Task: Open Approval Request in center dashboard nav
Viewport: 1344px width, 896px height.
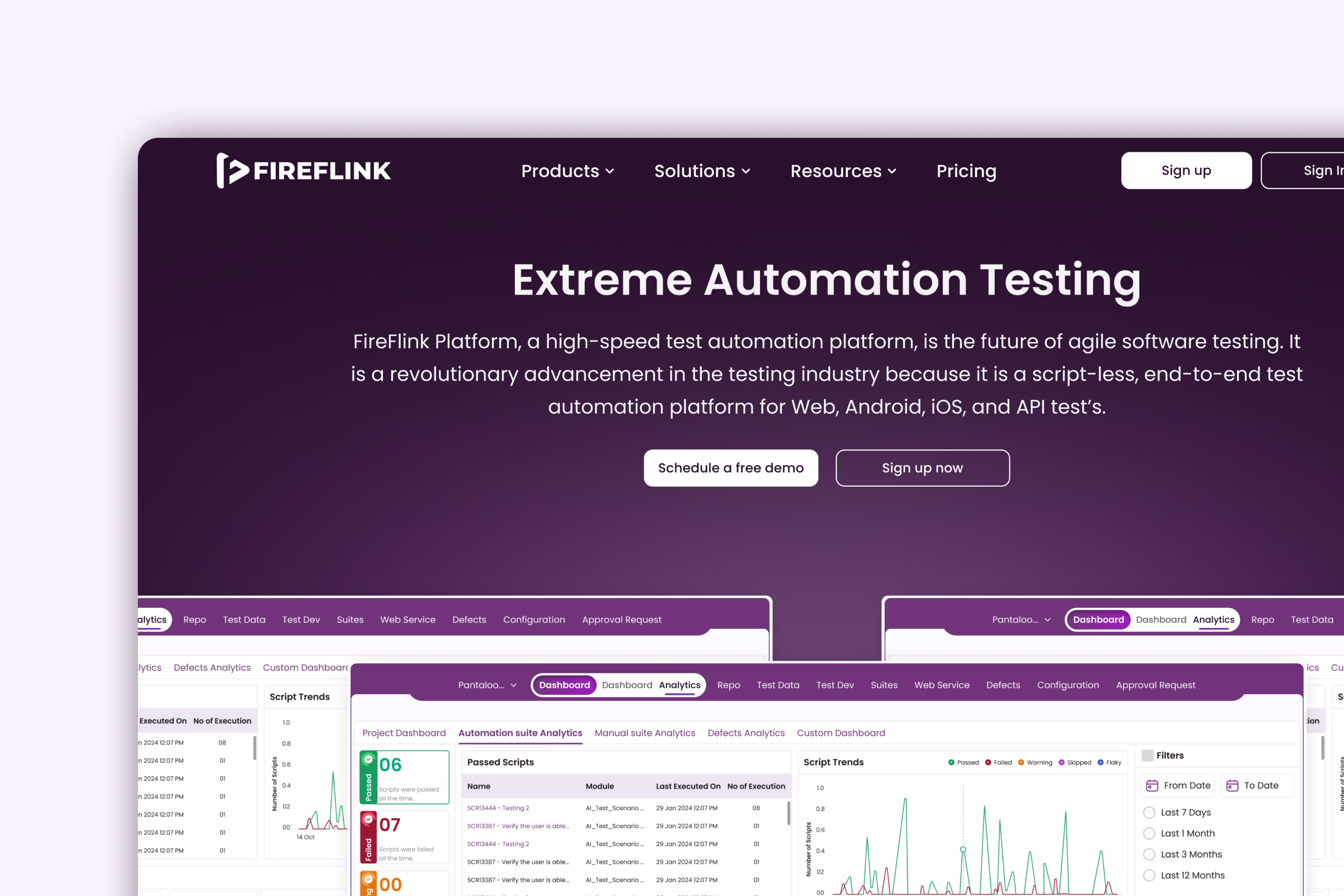Action: click(x=1155, y=685)
